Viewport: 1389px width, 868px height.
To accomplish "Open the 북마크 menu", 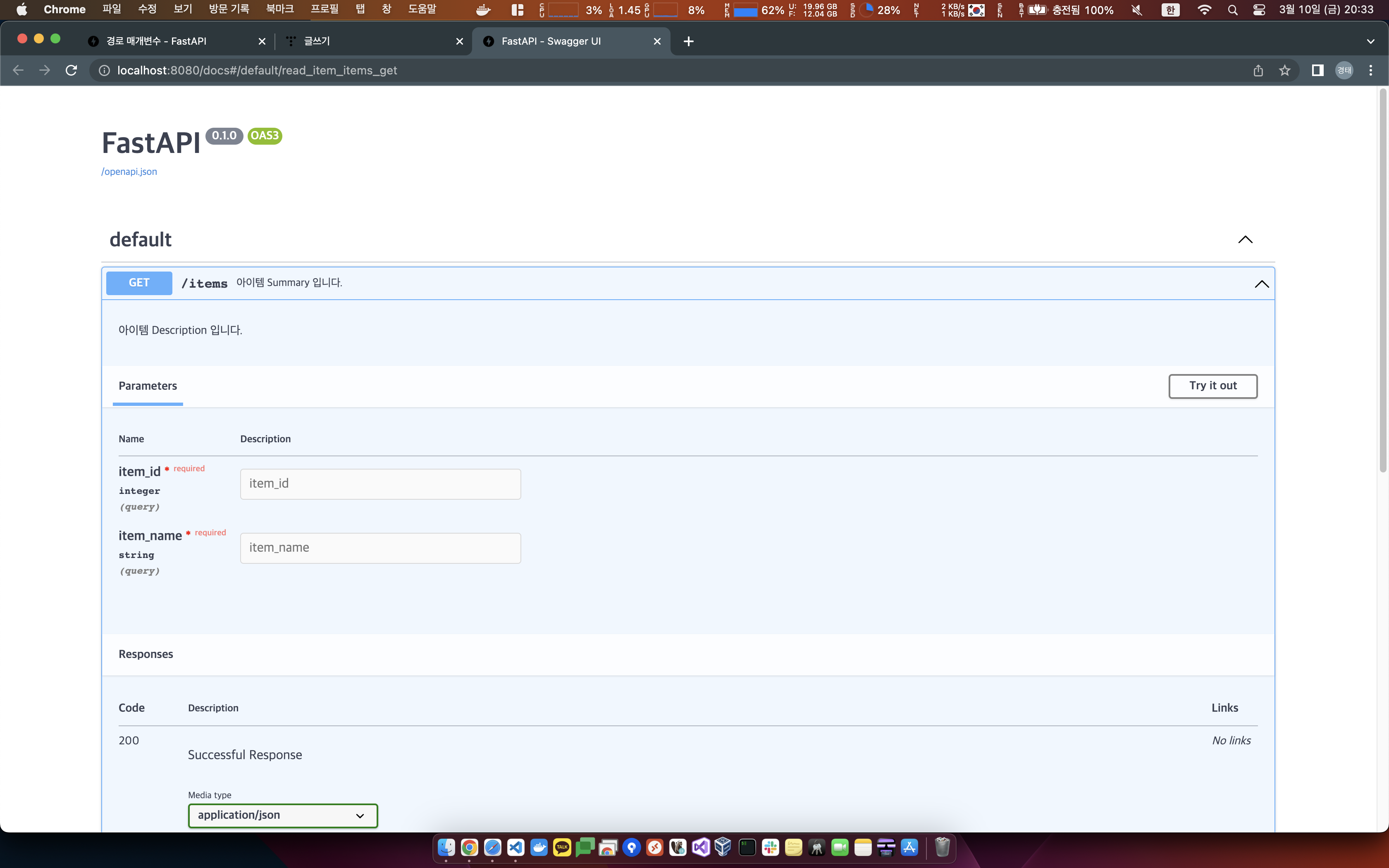I will (279, 10).
